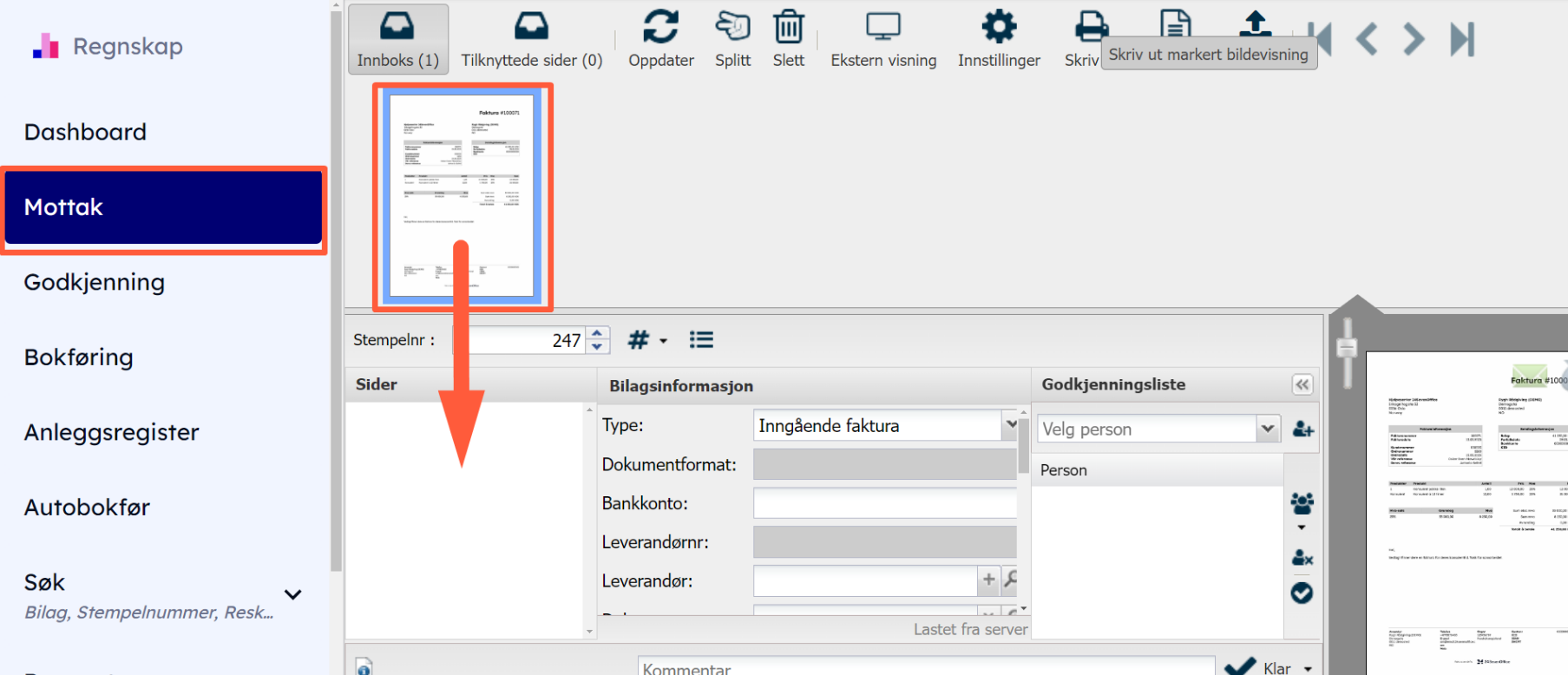This screenshot has width=1568, height=675.
Task: Select the Splitt tool
Action: pos(732,29)
